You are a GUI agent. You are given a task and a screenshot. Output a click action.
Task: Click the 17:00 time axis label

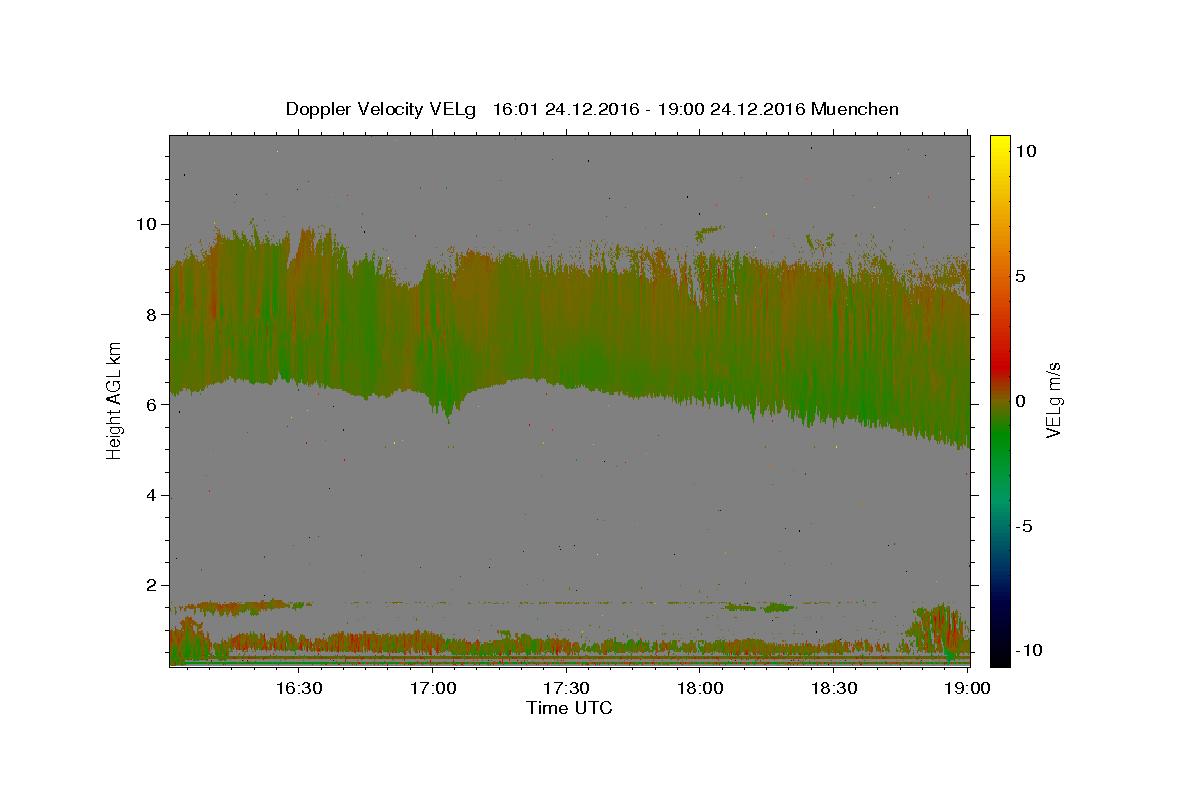pyautogui.click(x=432, y=688)
